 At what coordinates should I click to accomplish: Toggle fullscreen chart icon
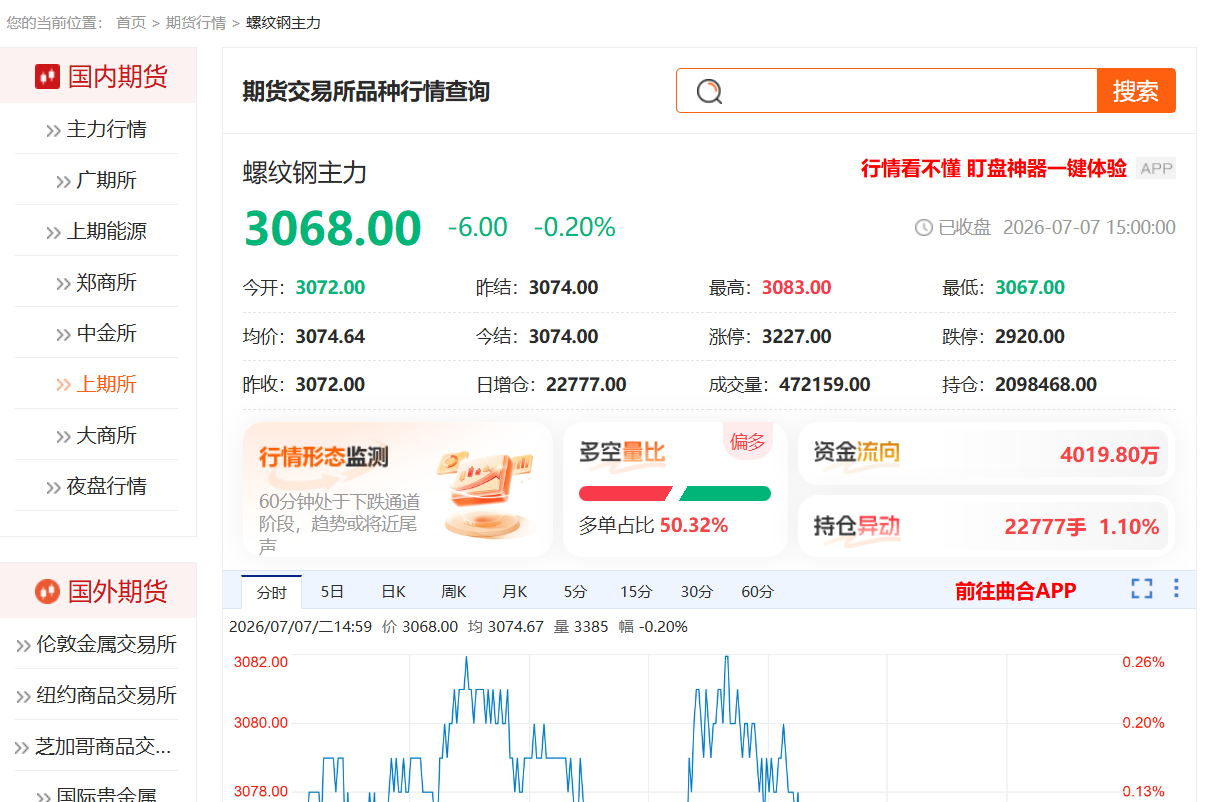[x=1142, y=588]
